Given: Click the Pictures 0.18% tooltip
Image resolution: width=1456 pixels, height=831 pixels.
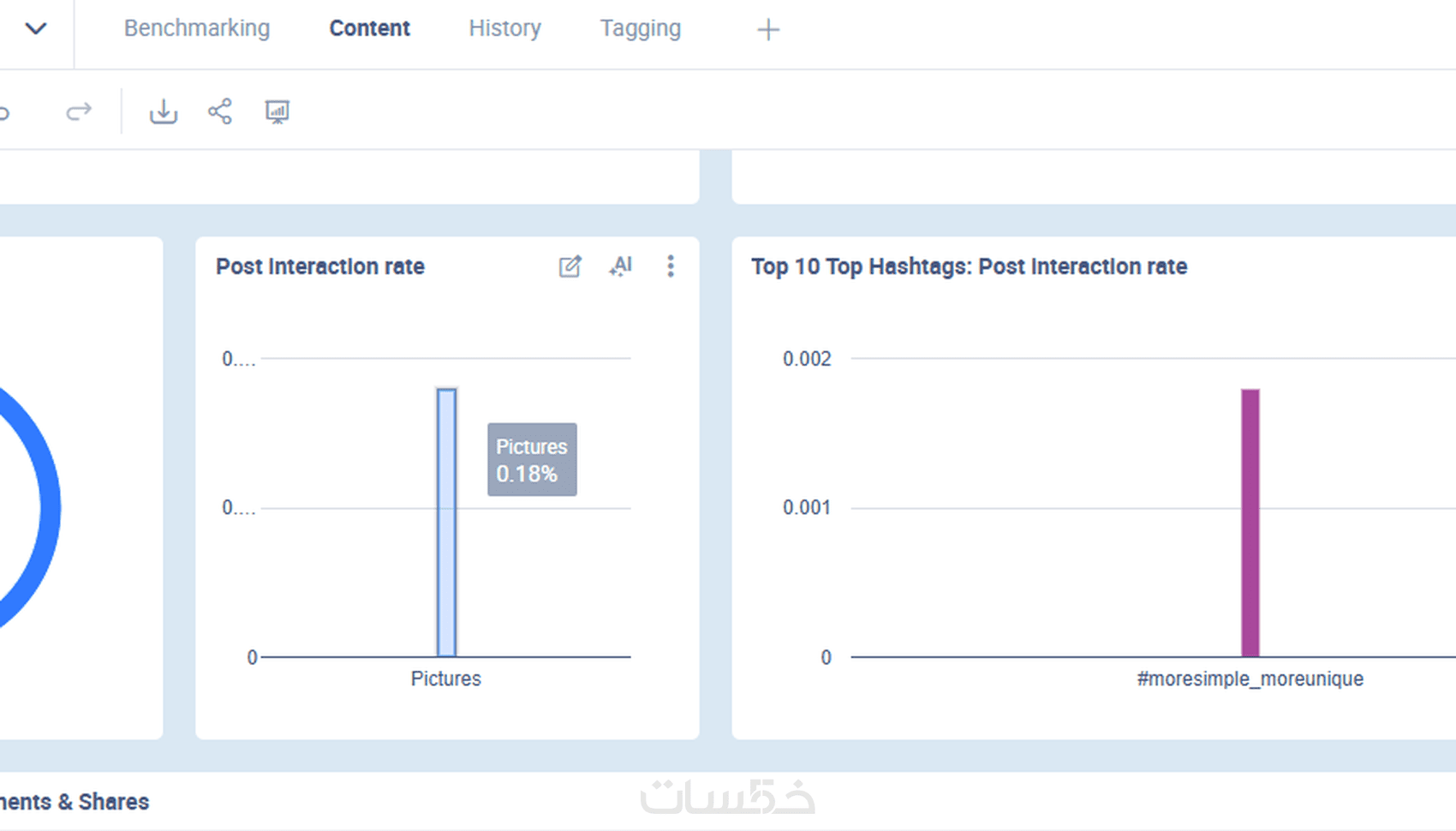Looking at the screenshot, I should click(x=532, y=459).
